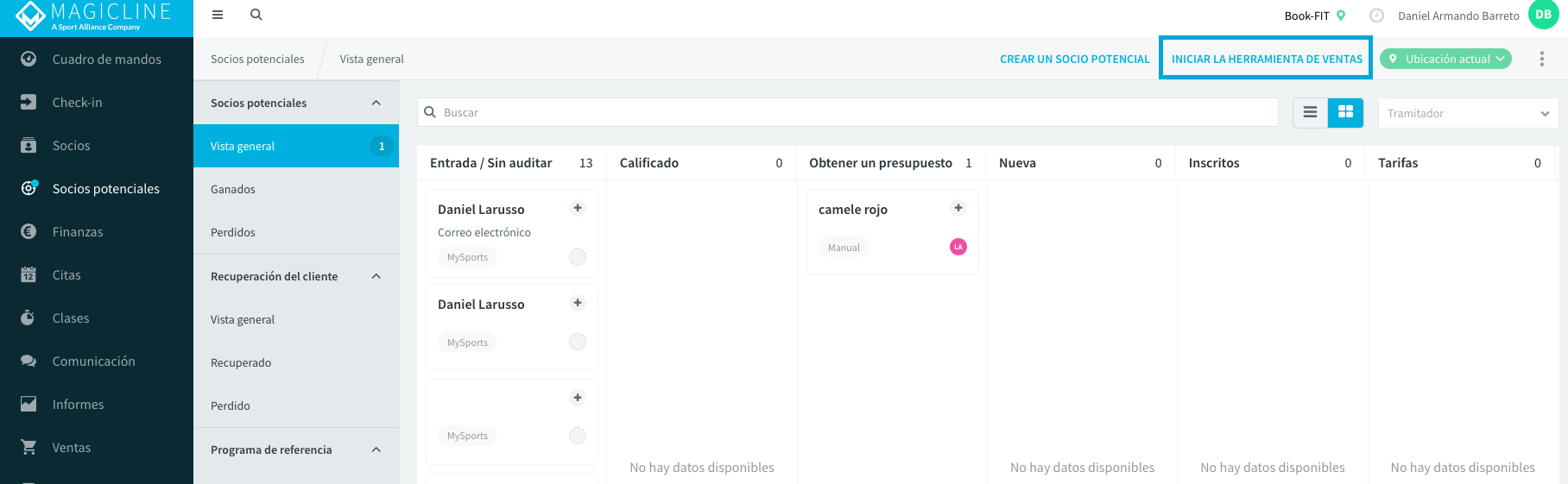Open Ubicación actual location dropdown
Screen dimensions: 1568x484
[x=1445, y=59]
